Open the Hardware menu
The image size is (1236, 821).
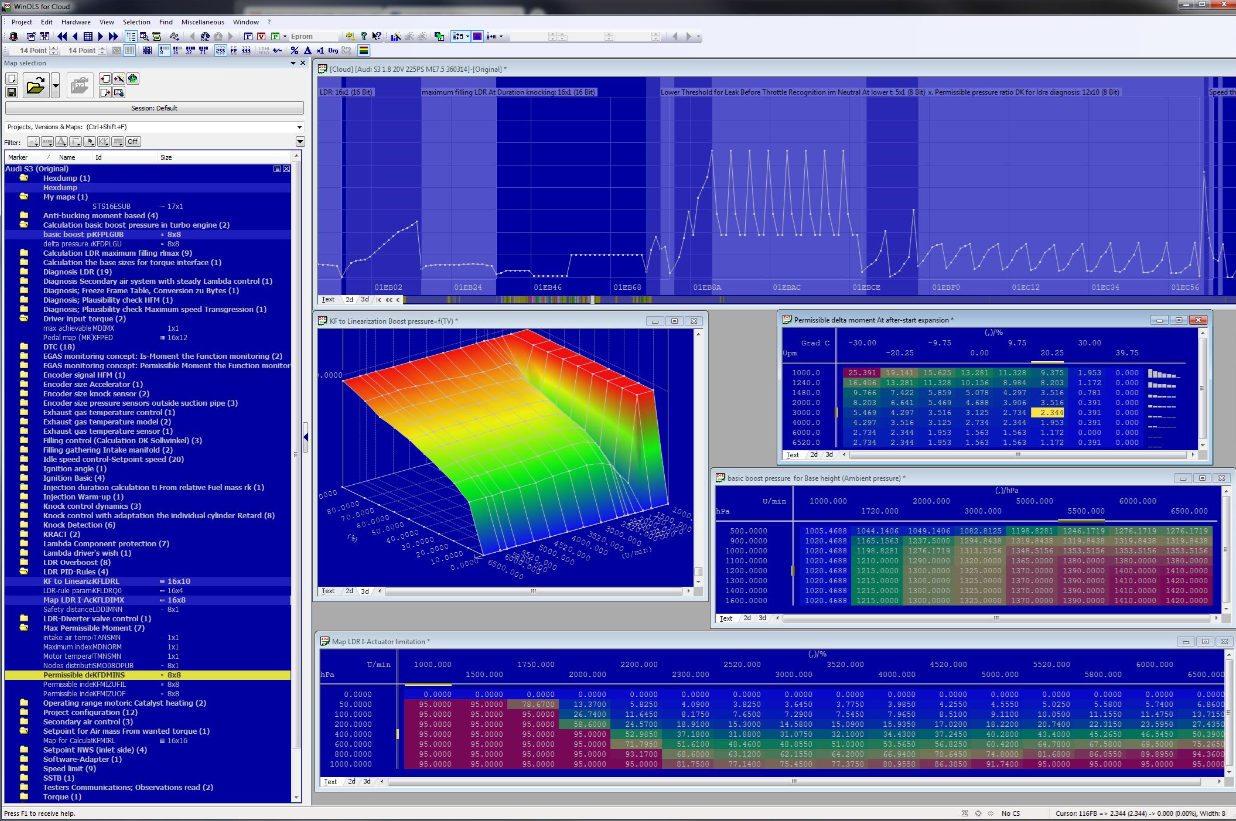coord(75,21)
